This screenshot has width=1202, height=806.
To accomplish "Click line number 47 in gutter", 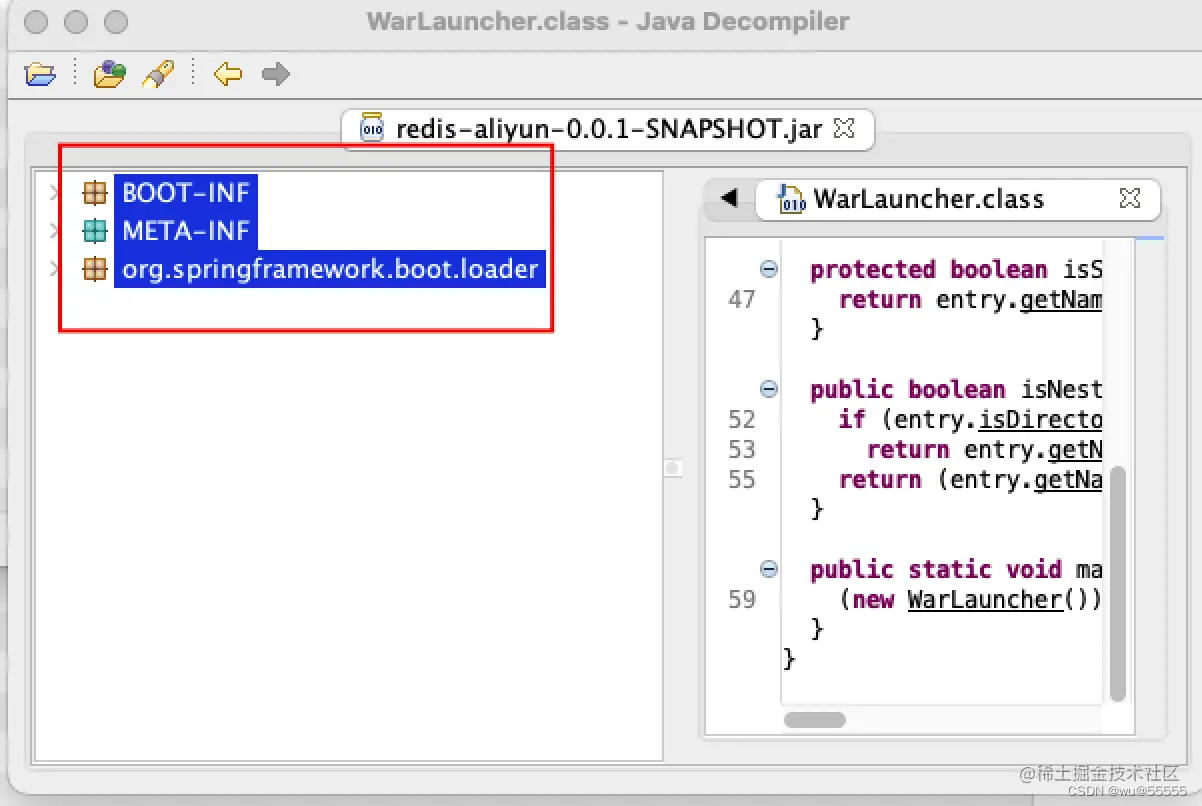I will coord(742,299).
